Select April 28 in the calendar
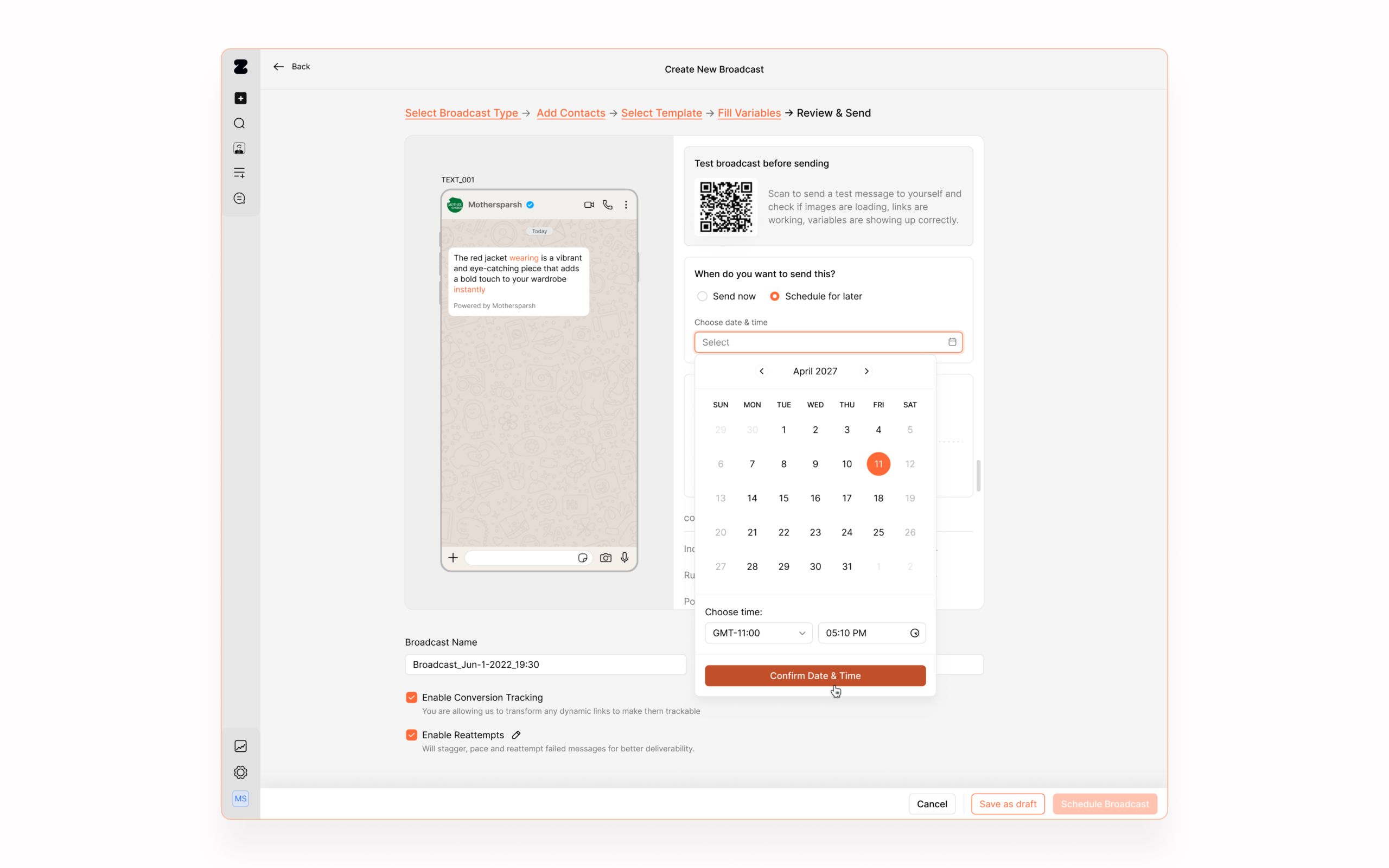 click(x=752, y=566)
